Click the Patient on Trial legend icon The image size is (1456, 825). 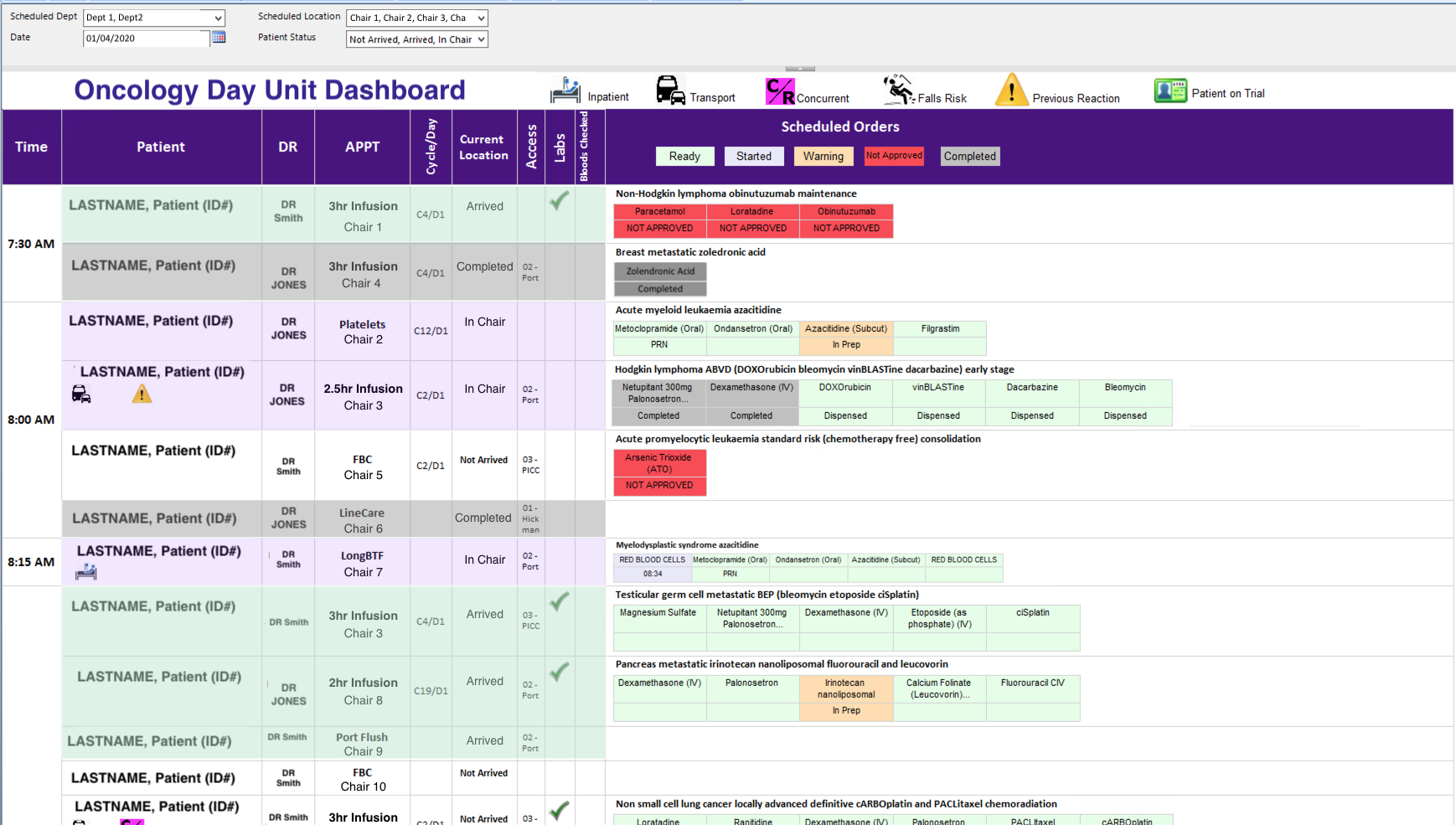pyautogui.click(x=1170, y=90)
